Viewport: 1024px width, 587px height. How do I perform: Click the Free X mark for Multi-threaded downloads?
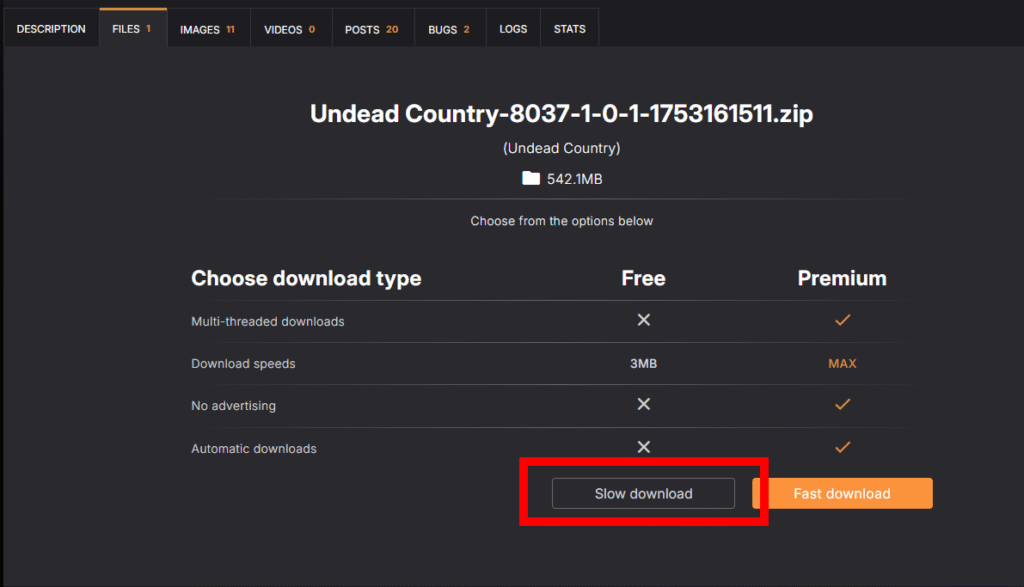[644, 320]
